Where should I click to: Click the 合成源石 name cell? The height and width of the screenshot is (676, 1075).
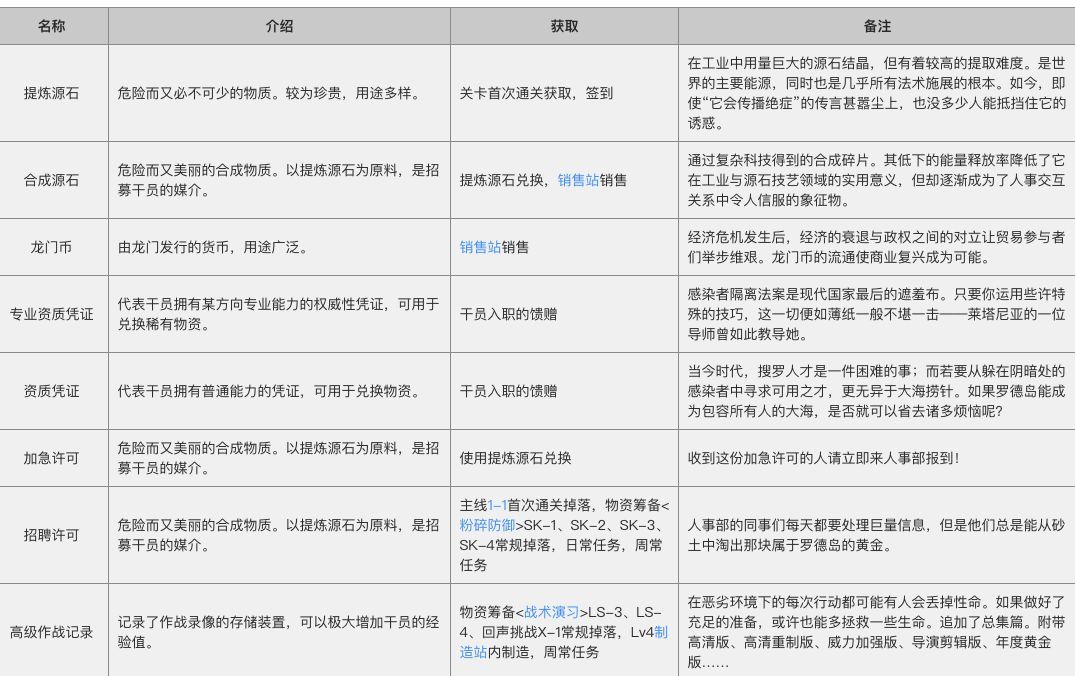point(52,181)
